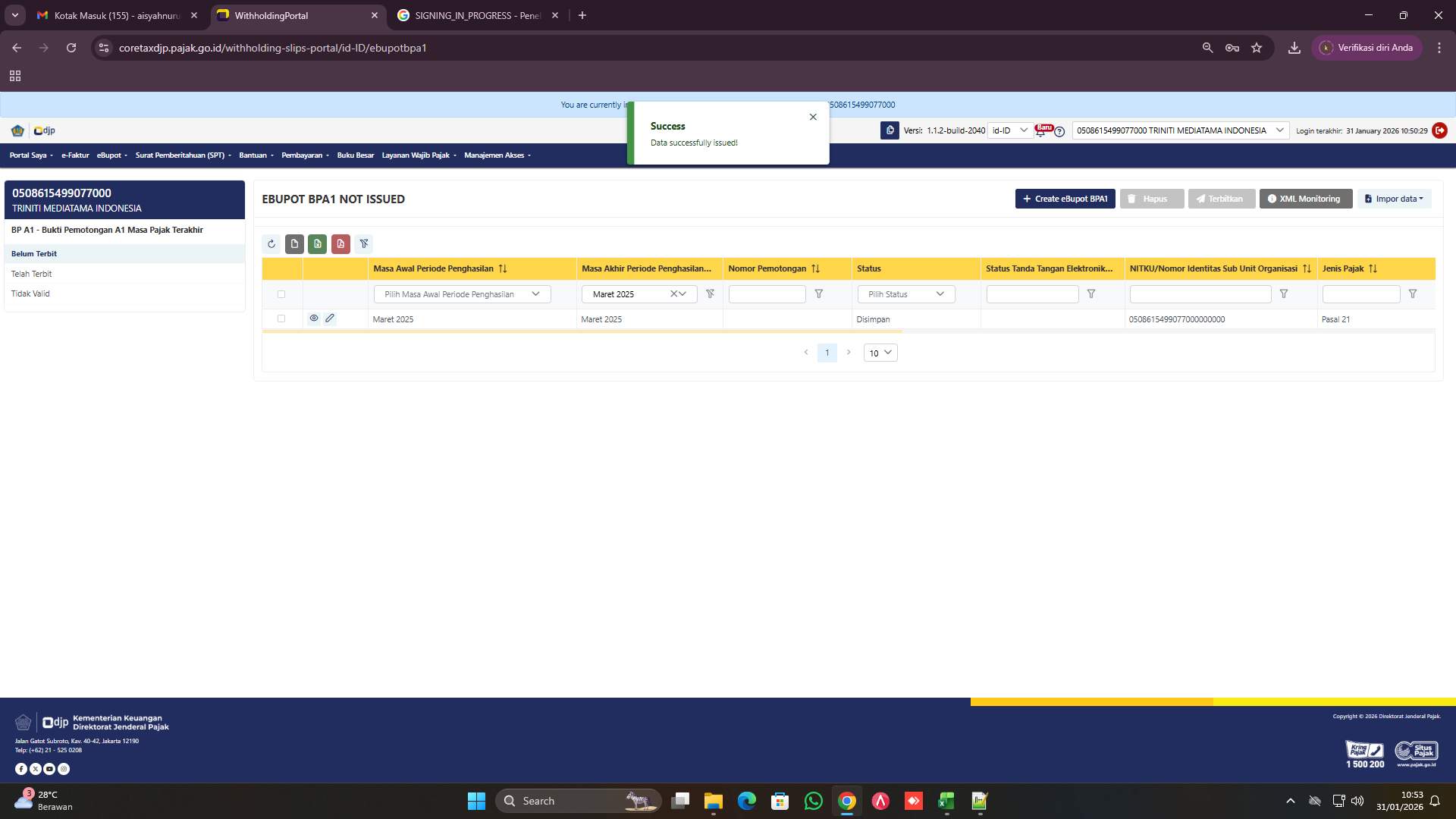
Task: Select the checkbox for the Maret 2025 row
Action: coord(281,318)
